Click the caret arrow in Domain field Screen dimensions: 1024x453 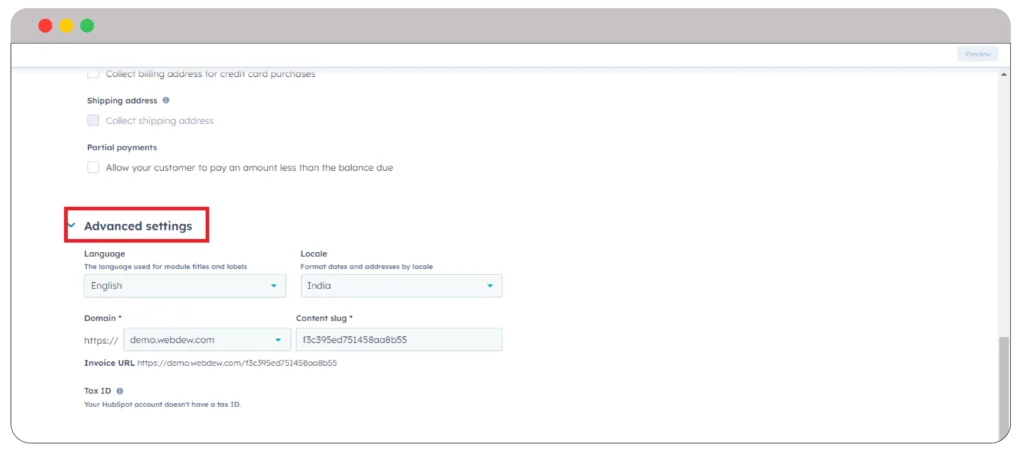point(277,340)
